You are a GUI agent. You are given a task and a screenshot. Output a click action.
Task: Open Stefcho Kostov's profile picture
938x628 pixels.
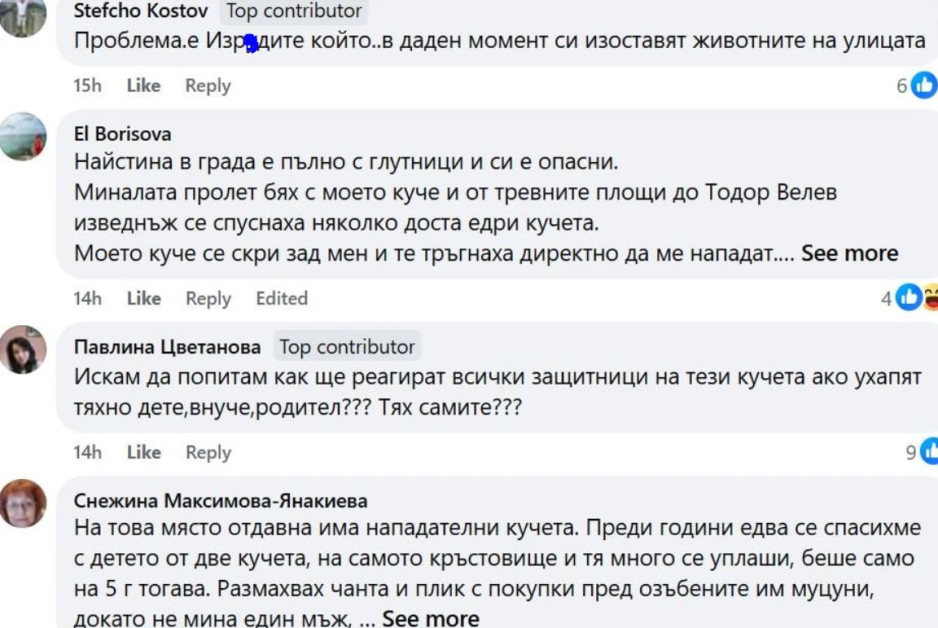(22, 18)
